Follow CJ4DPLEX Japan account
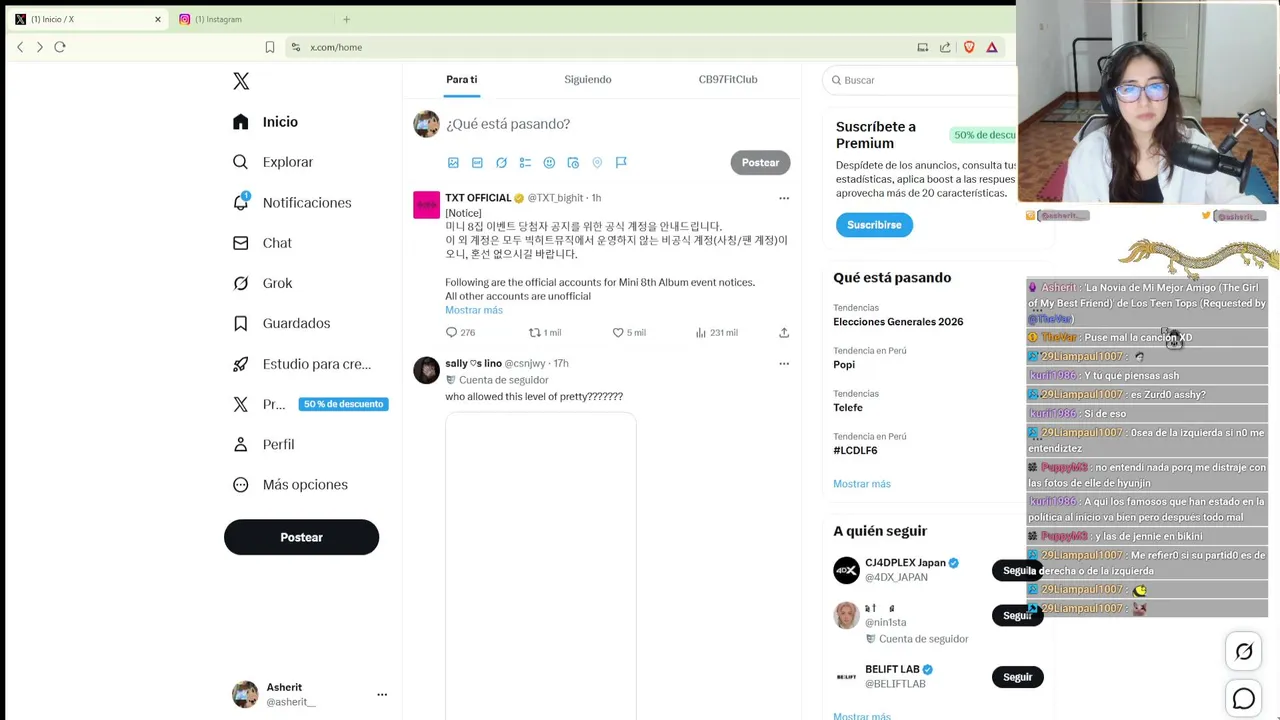Viewport: 1280px width, 720px height. 1017,571
